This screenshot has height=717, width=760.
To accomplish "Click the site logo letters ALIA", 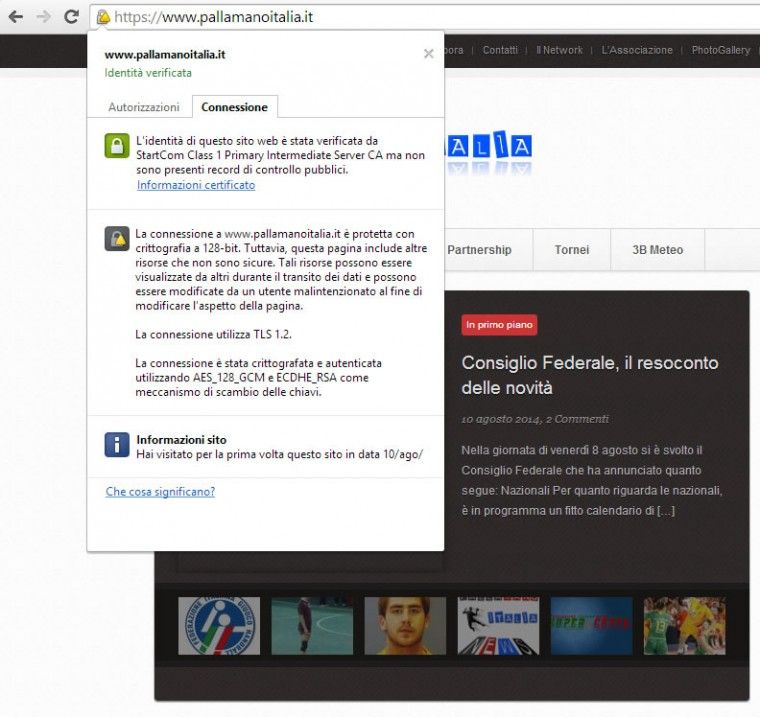I will coord(489,145).
